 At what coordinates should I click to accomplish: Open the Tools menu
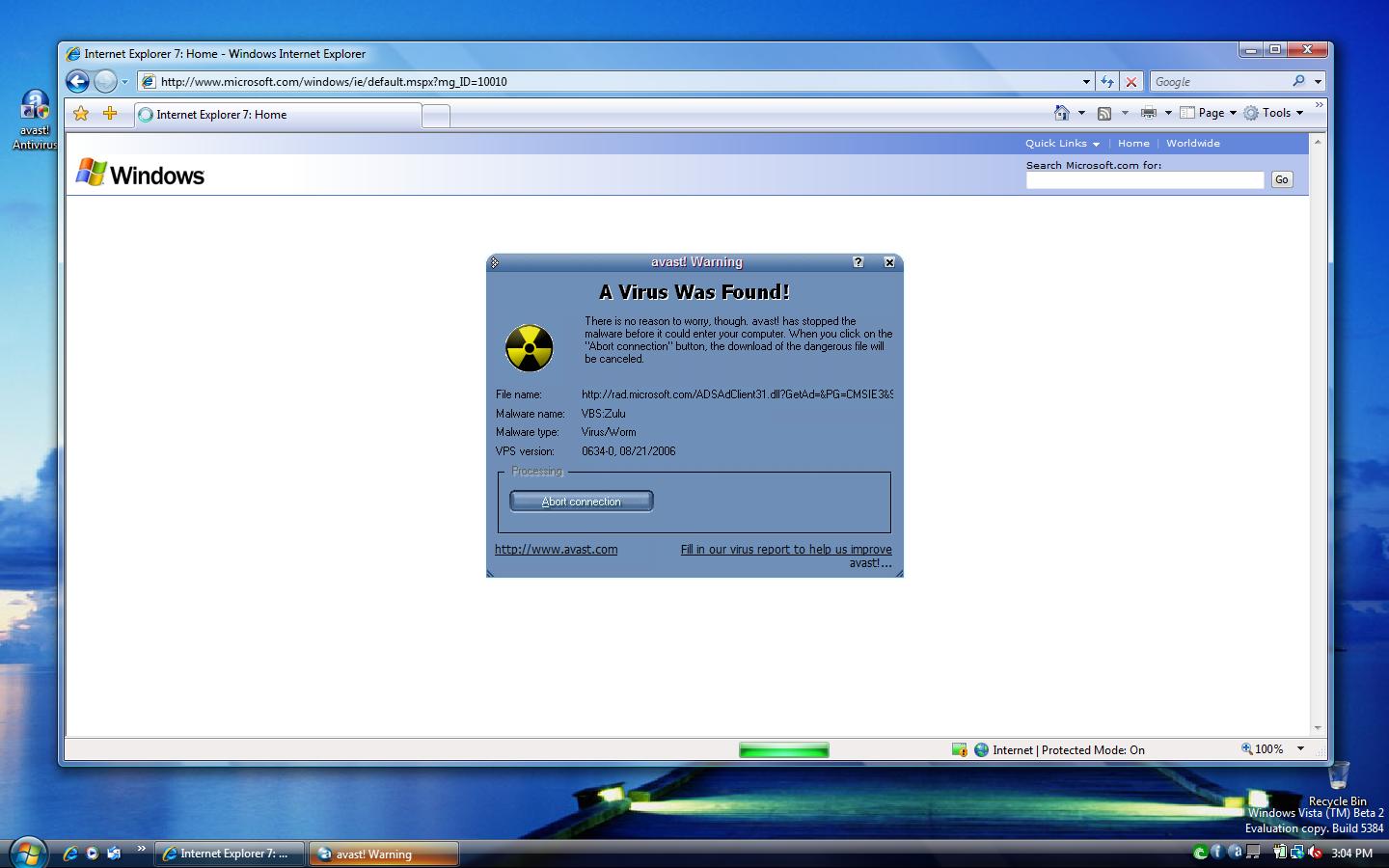click(x=1273, y=113)
